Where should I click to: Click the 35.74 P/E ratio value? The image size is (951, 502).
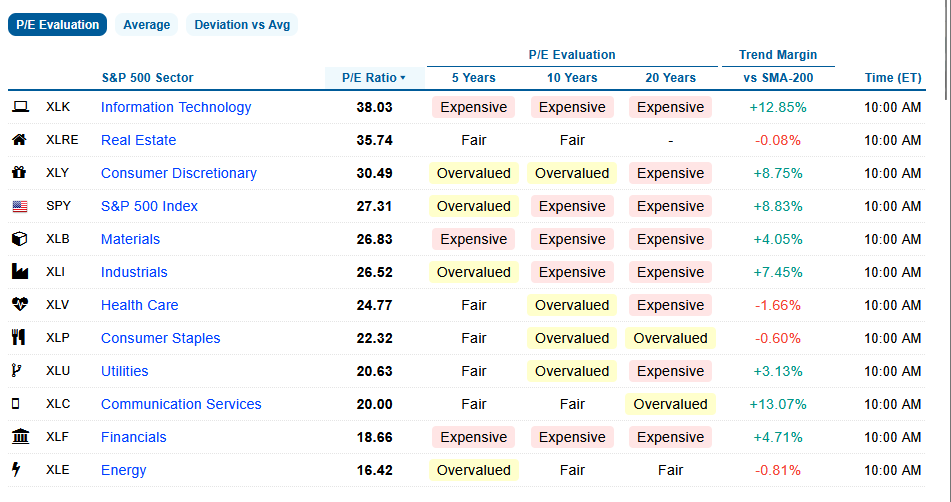374,140
